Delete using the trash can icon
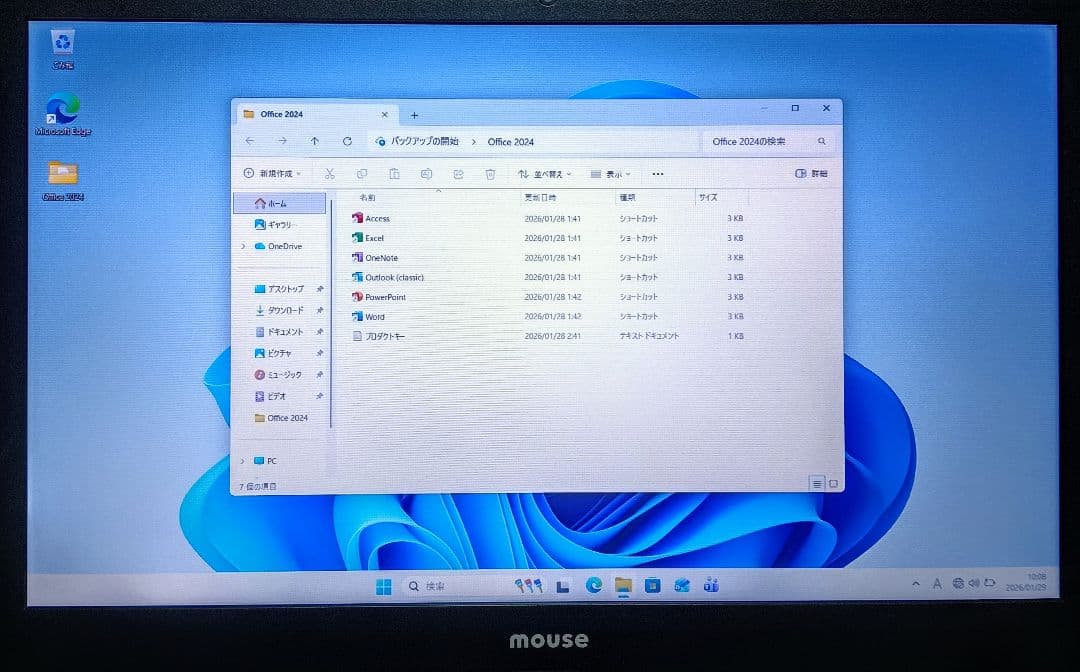Image resolution: width=1080 pixels, height=672 pixels. coord(490,174)
